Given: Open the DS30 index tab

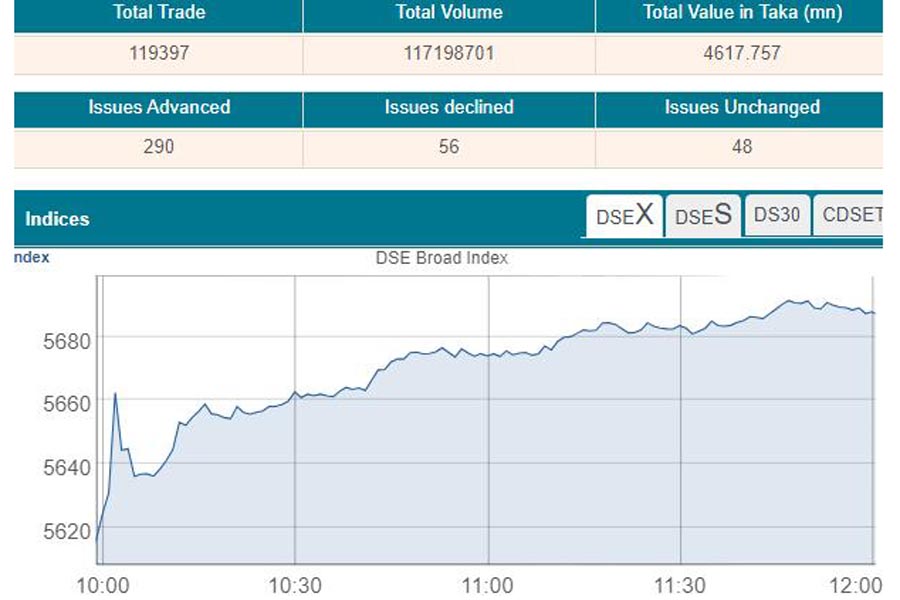Looking at the screenshot, I should [x=777, y=215].
